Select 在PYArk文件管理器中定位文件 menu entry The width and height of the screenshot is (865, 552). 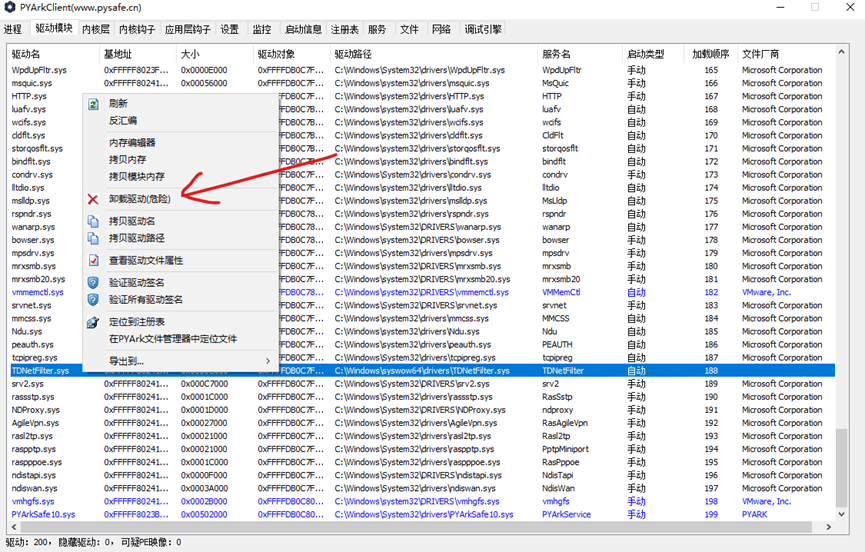click(172, 339)
